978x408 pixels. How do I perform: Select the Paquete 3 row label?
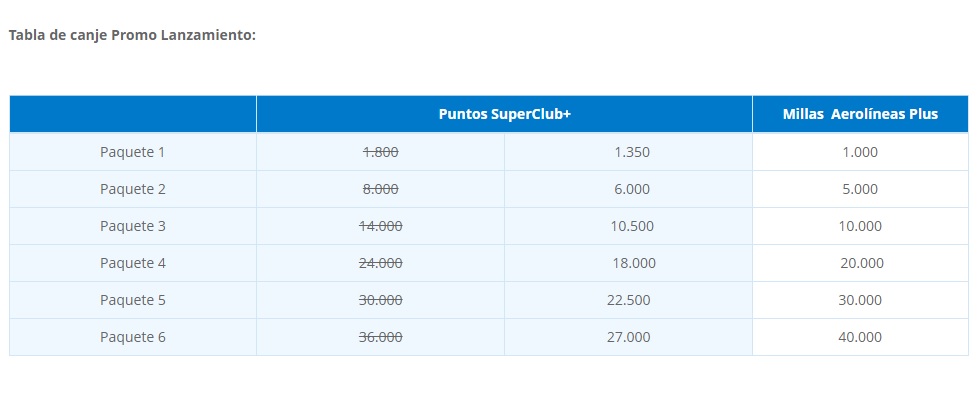pyautogui.click(x=133, y=226)
